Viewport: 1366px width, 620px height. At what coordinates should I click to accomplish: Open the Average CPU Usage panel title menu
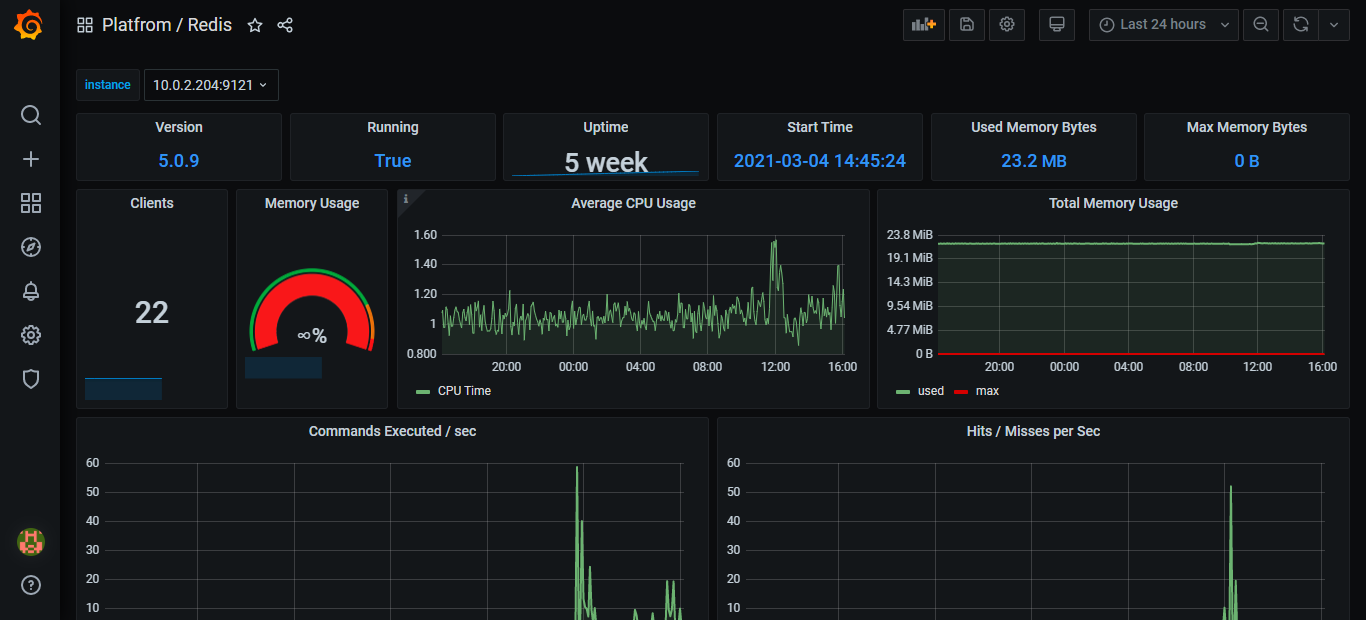pos(633,203)
